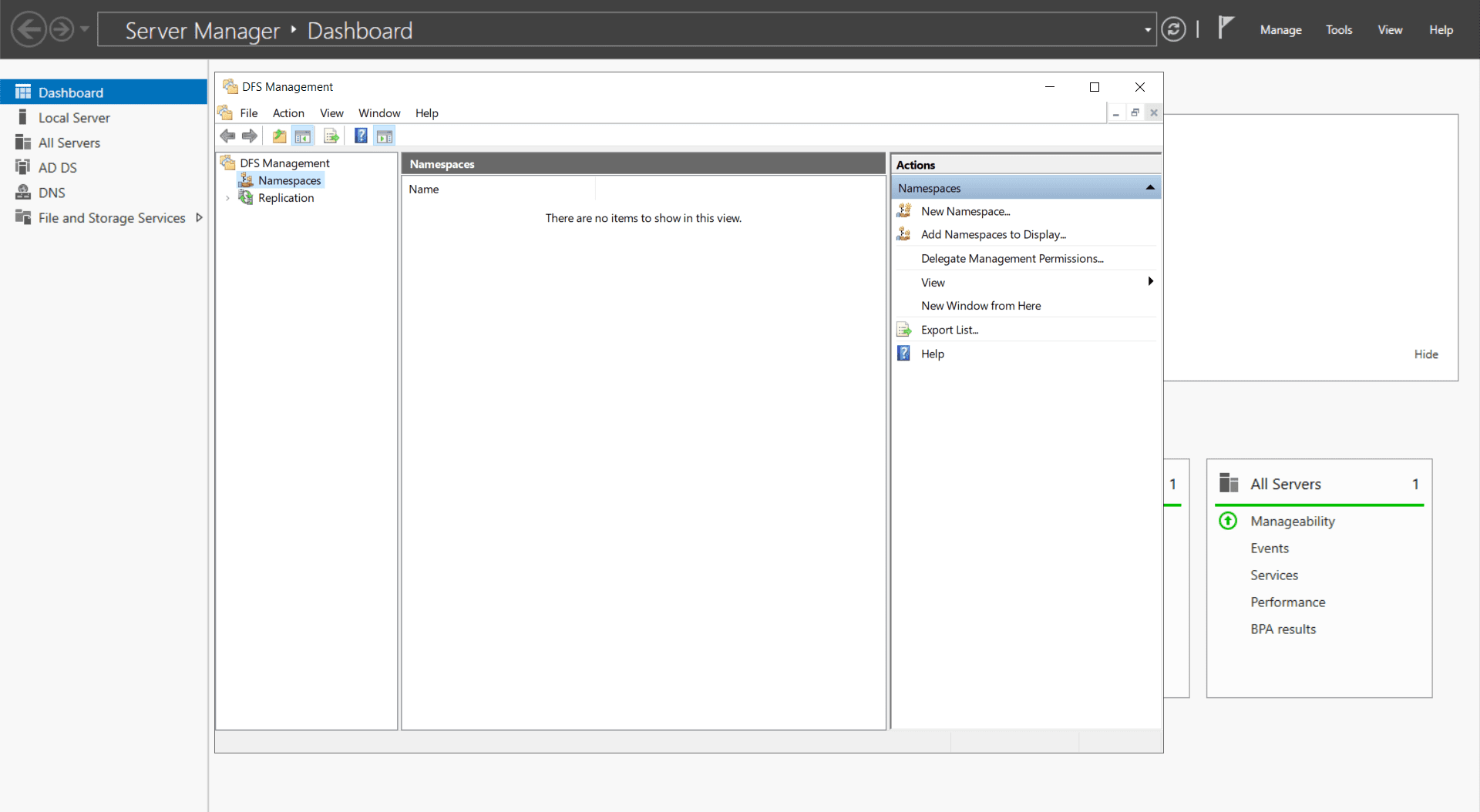
Task: Click the All Servers sidebar icon
Action: pos(22,143)
